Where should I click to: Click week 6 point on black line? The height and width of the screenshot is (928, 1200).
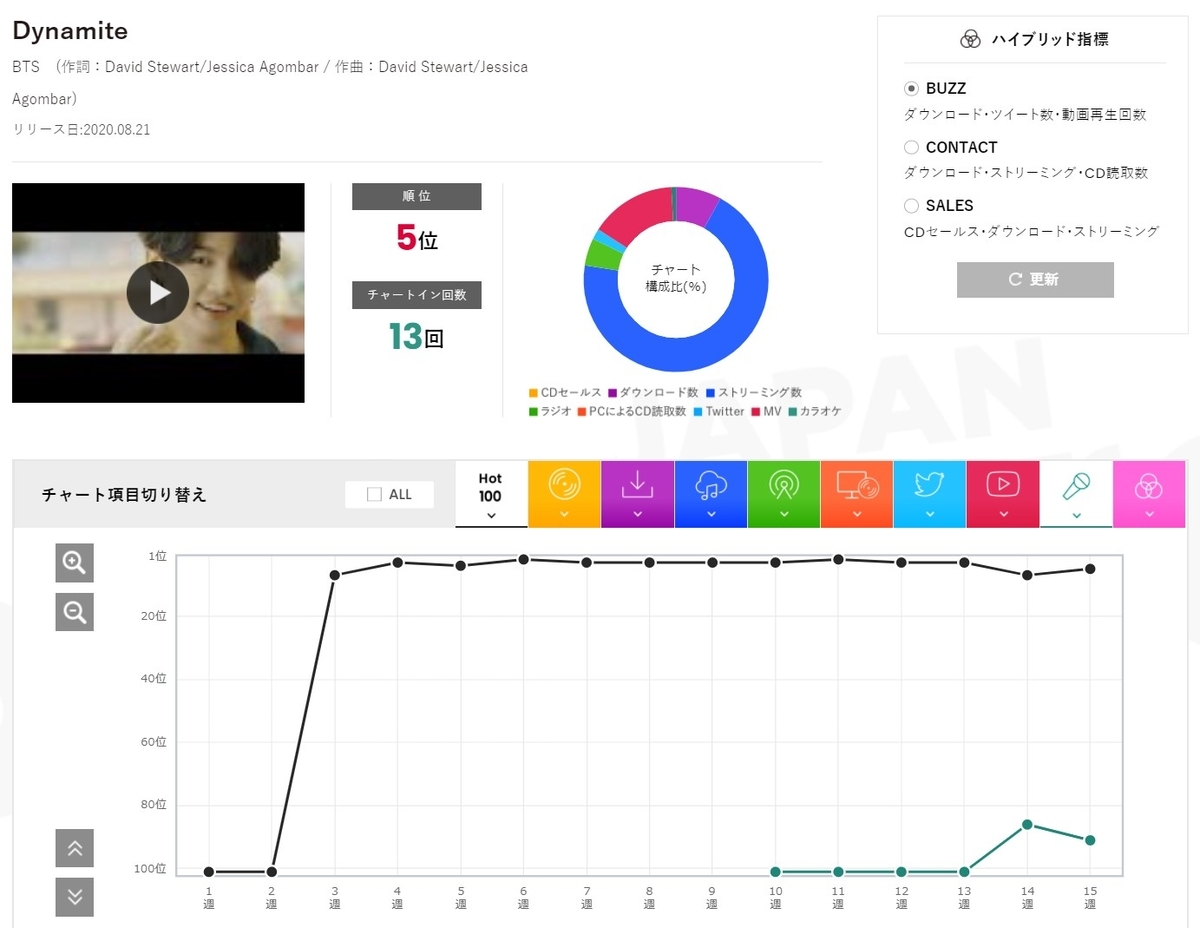[523, 559]
